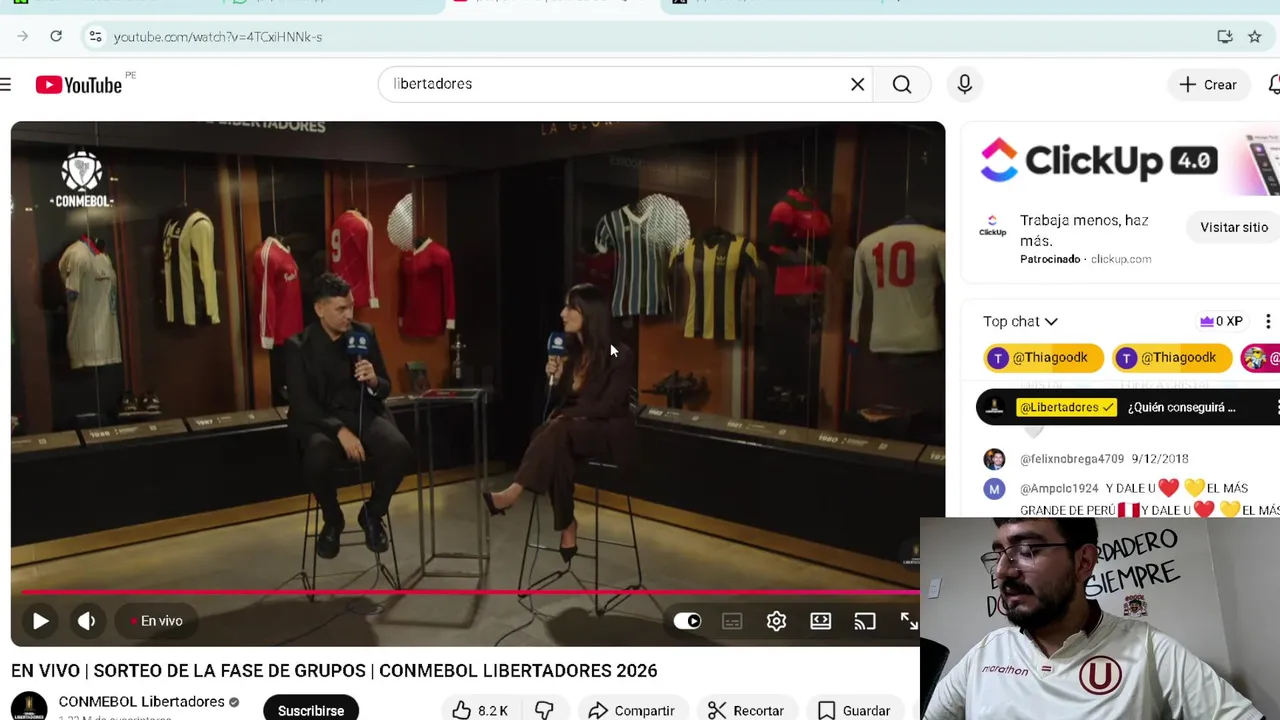Open the 0 XP crown points

coord(1221,321)
